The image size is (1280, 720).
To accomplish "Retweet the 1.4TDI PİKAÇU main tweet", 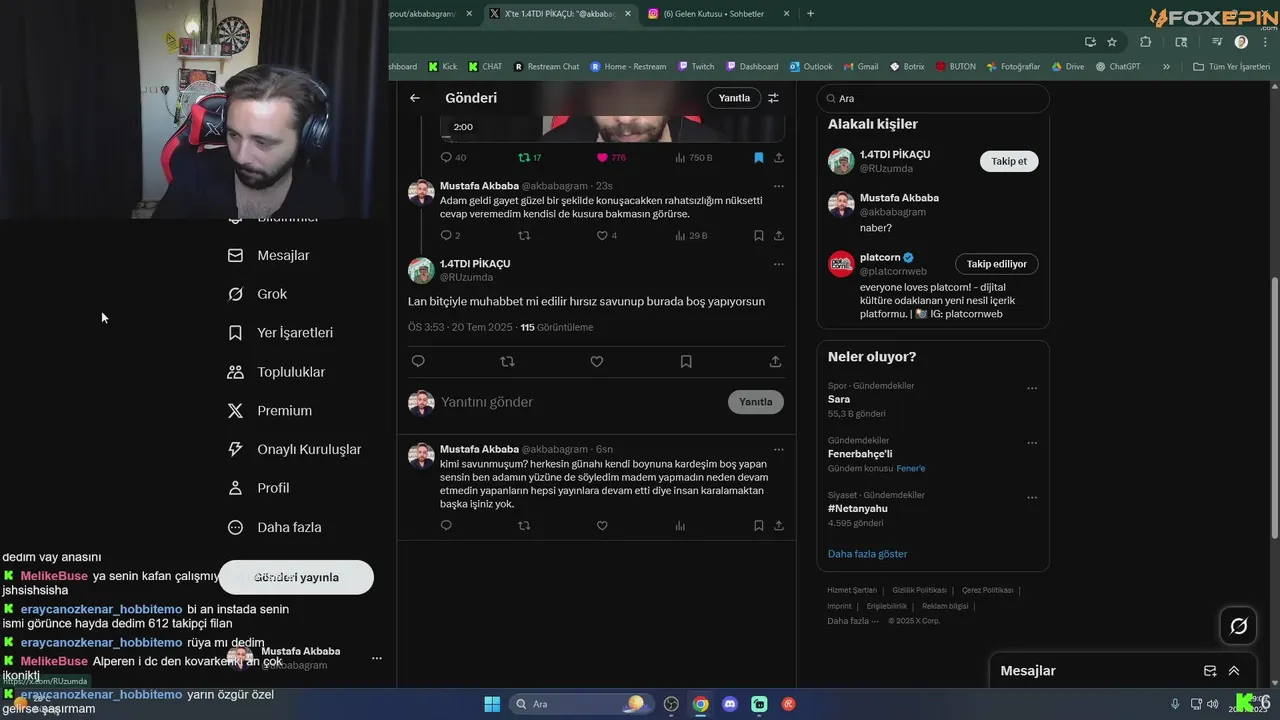I will pyautogui.click(x=507, y=361).
